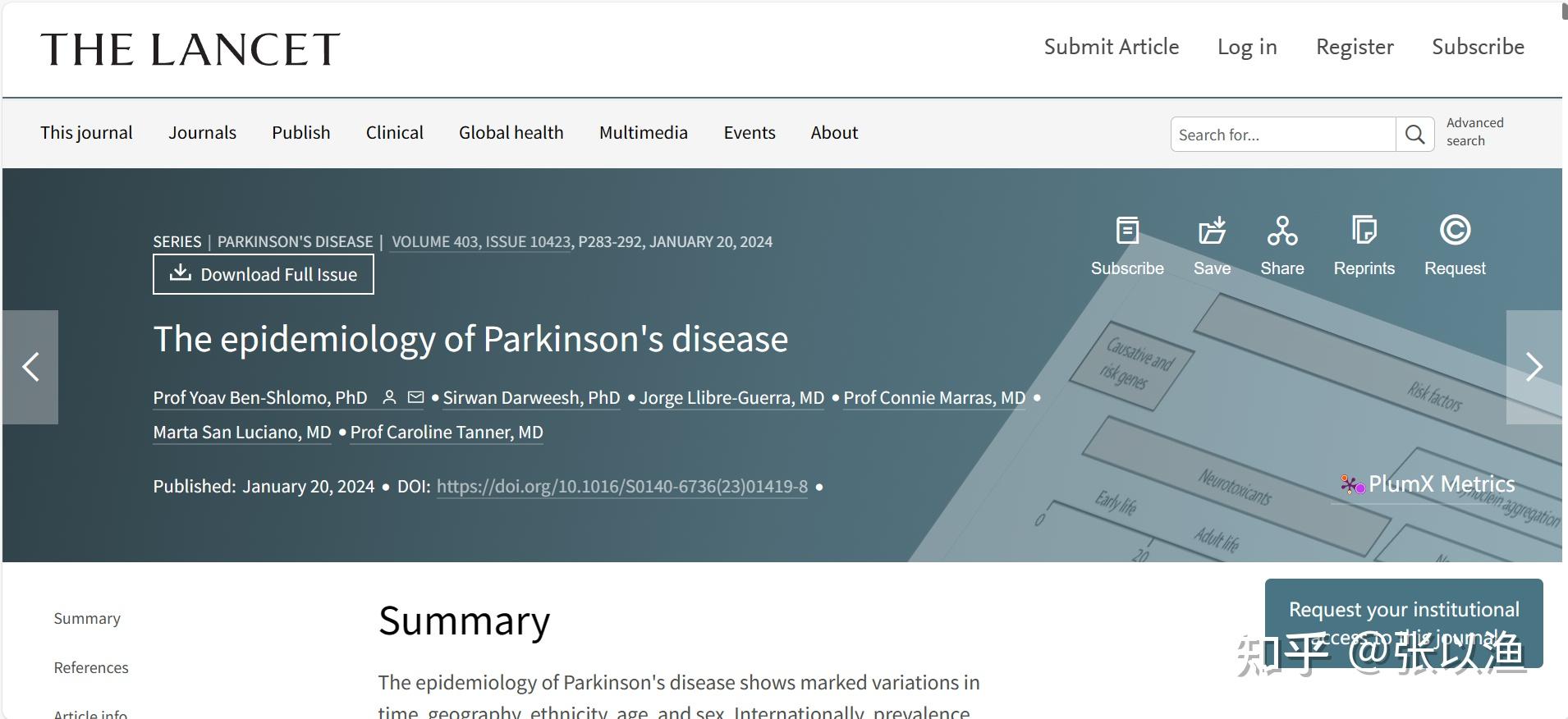
Task: Click the search magnifier icon
Action: 1414,134
